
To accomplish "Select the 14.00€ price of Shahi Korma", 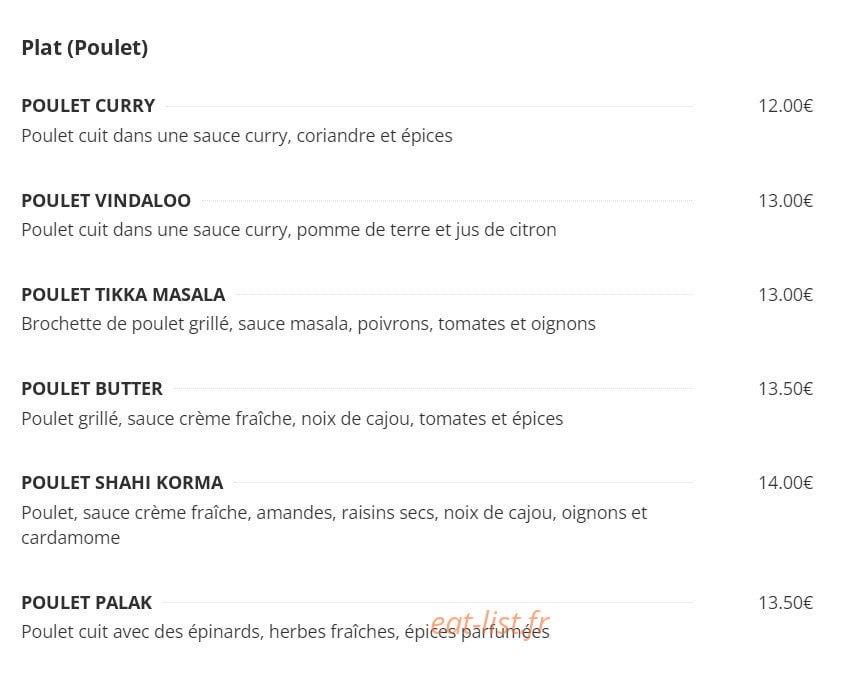I will [x=785, y=483].
